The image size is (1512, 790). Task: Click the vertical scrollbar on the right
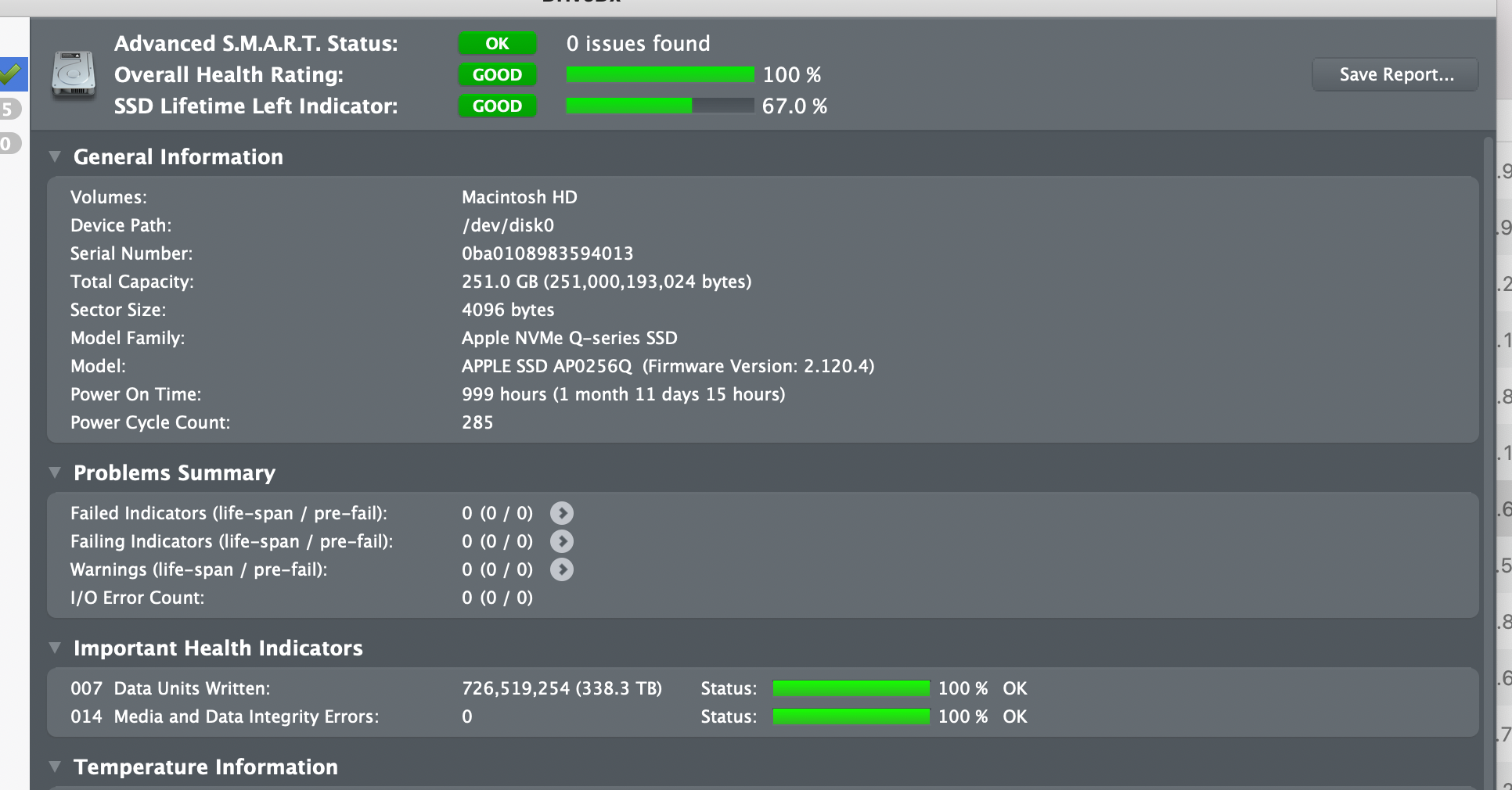[x=1488, y=461]
